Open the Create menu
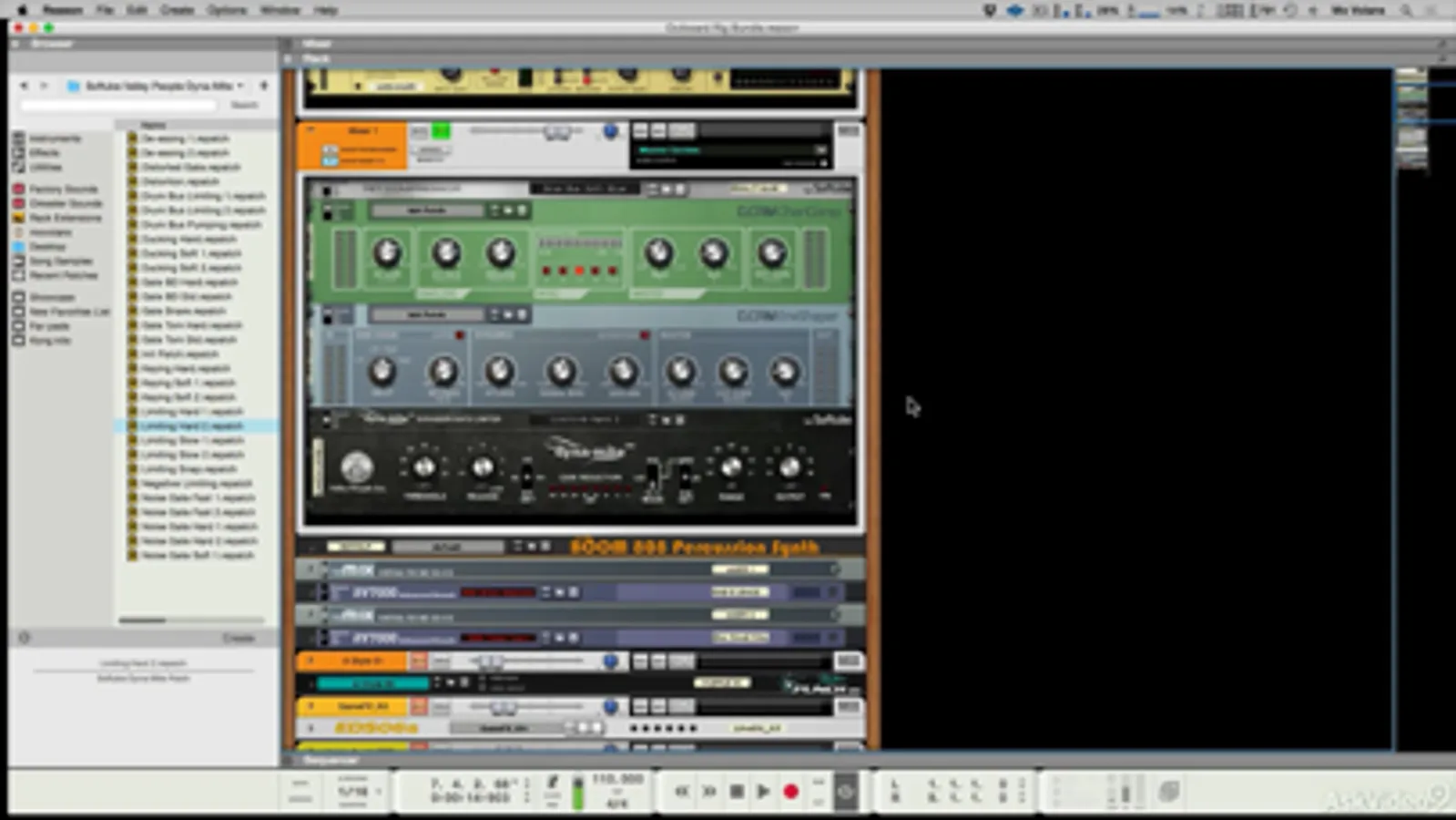 [177, 10]
